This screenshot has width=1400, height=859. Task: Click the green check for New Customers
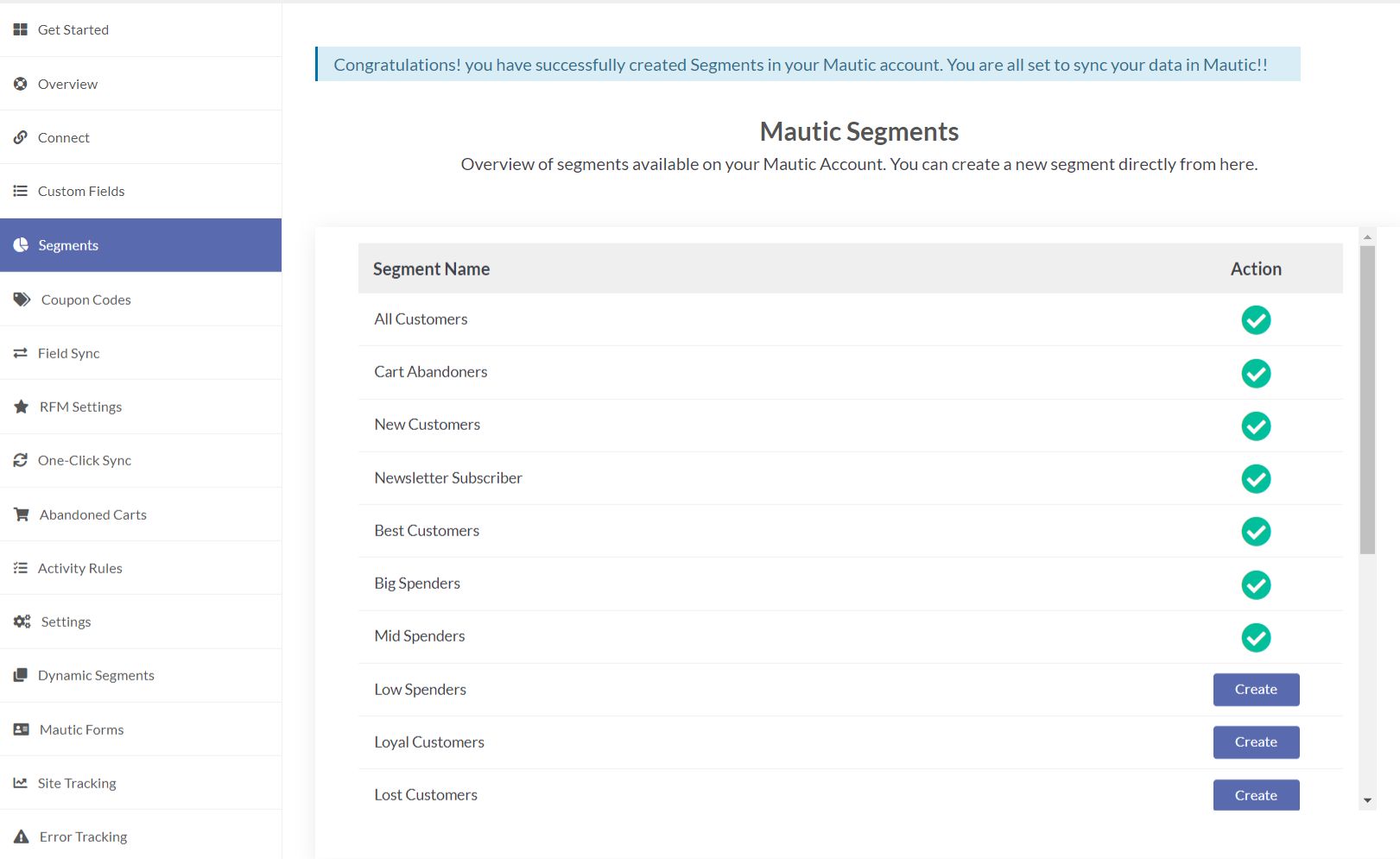[x=1256, y=426]
